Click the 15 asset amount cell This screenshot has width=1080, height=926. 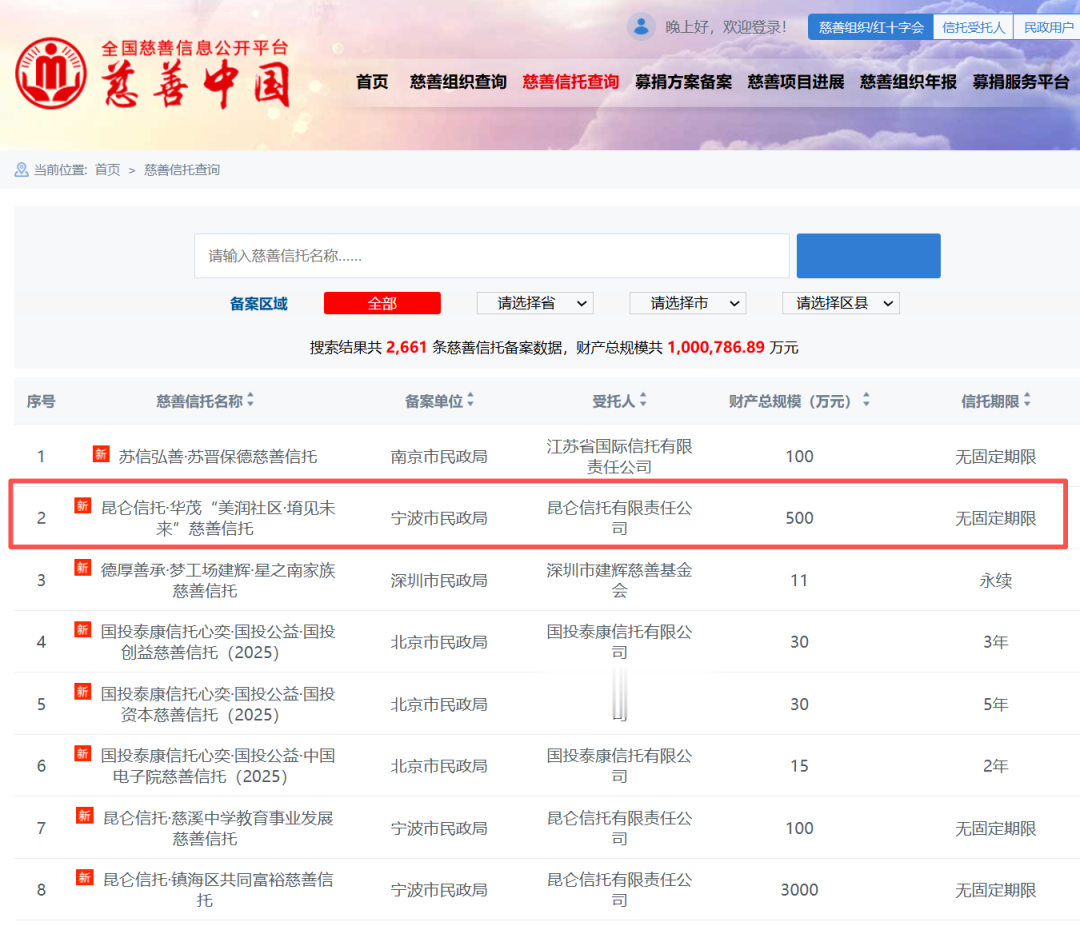799,765
